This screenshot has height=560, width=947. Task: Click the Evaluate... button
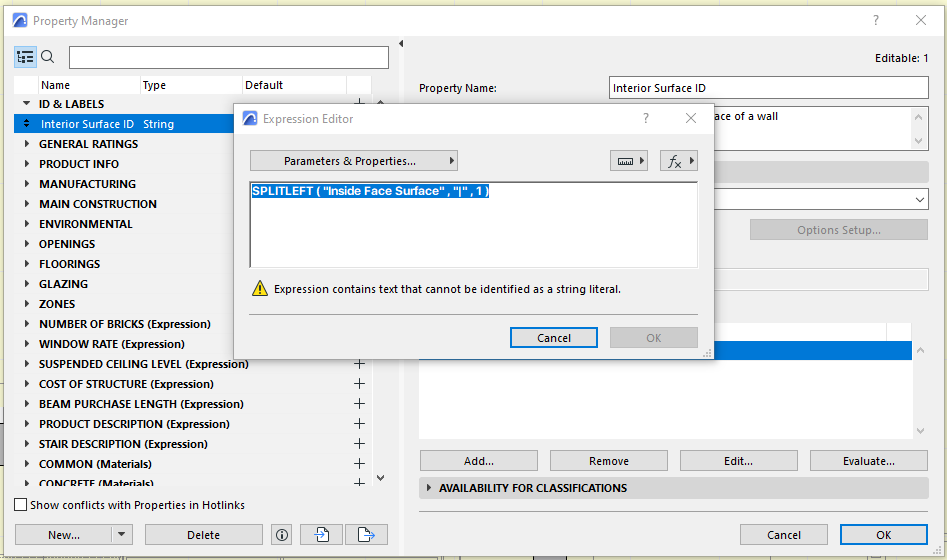click(868, 461)
